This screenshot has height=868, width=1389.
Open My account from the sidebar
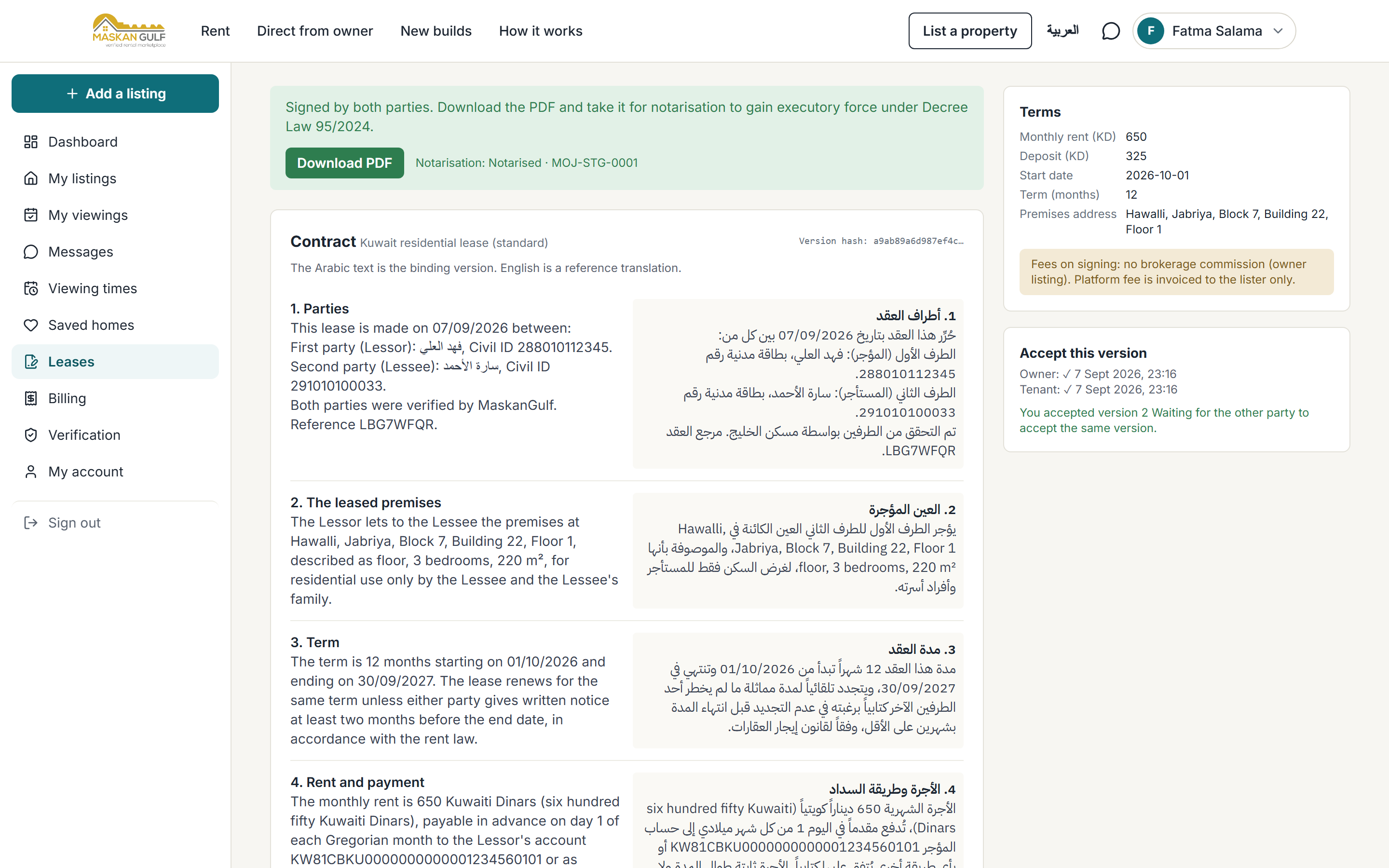(115, 472)
